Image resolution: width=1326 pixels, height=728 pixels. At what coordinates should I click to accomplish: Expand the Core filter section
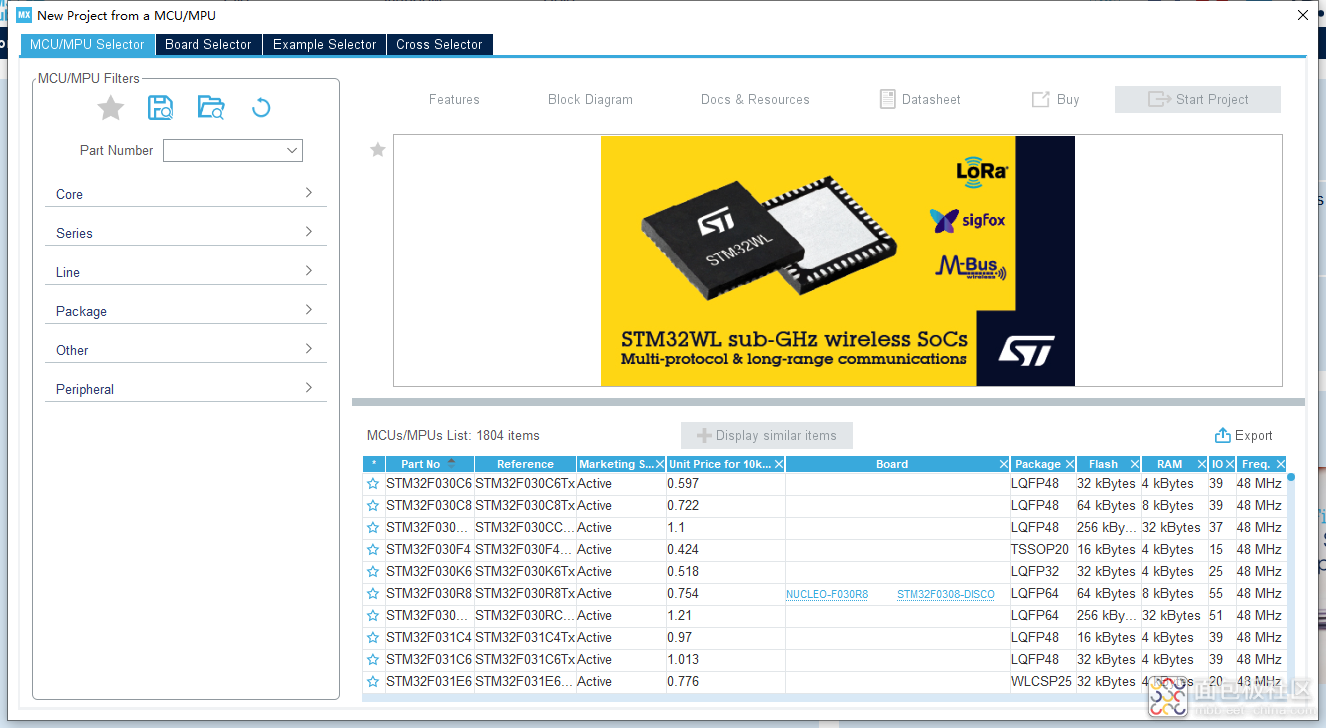click(x=186, y=194)
